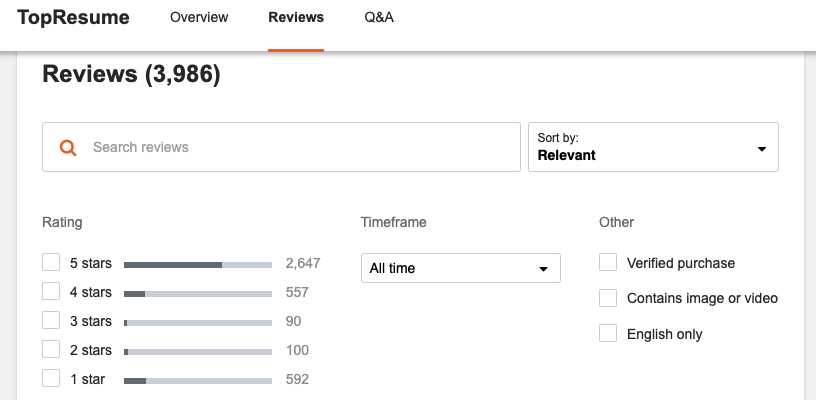The image size is (816, 400).
Task: Focus the Search reviews input field
Action: click(281, 147)
